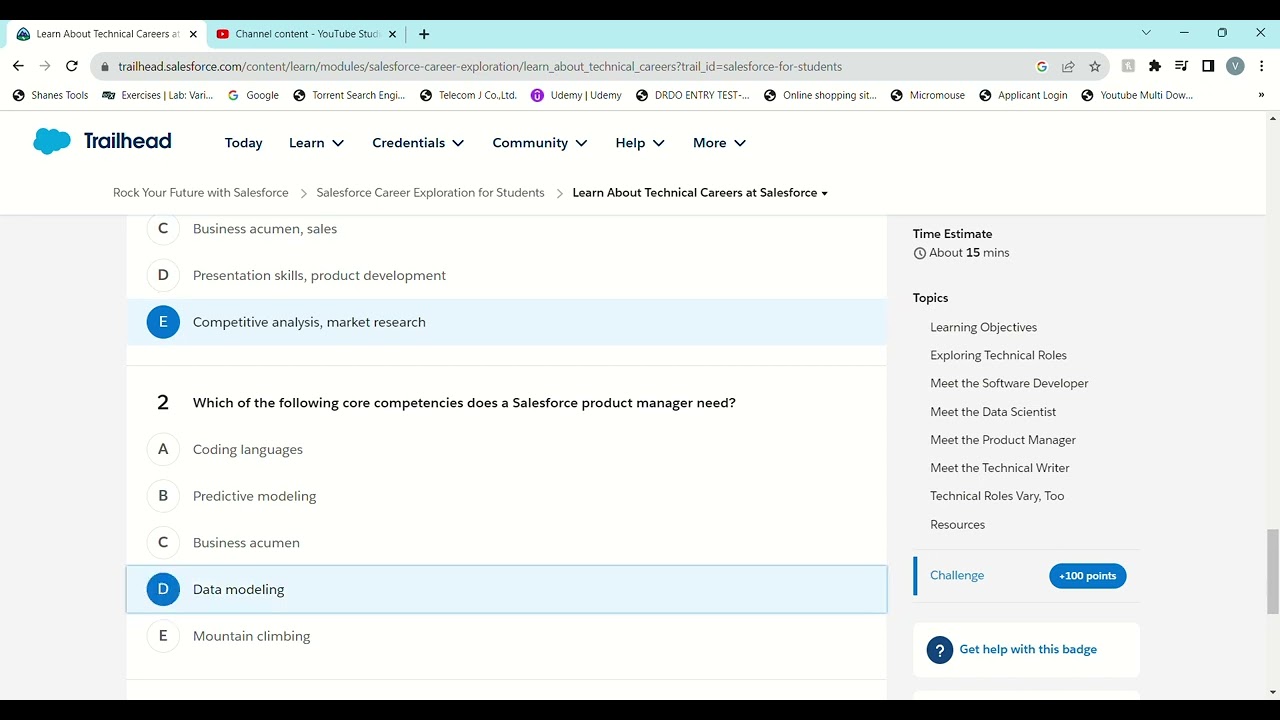Screen dimensions: 1280x720
Task: Switch to Learn About Technical Careers tab
Action: tap(106, 34)
